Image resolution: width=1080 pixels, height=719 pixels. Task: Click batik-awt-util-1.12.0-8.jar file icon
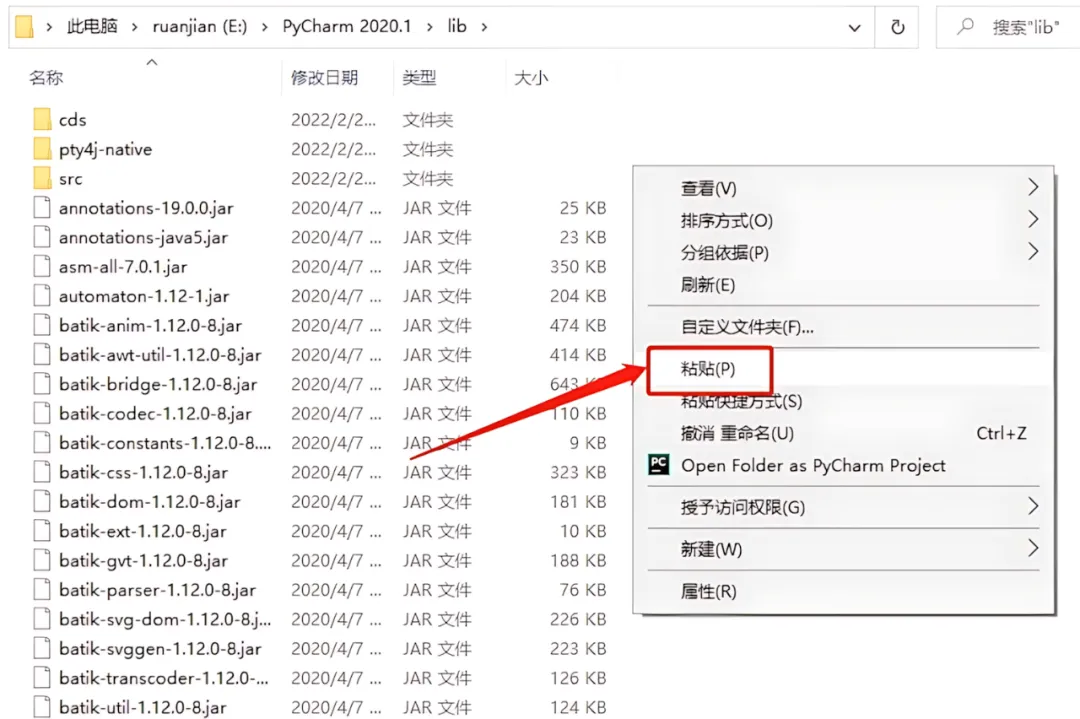pyautogui.click(x=42, y=355)
